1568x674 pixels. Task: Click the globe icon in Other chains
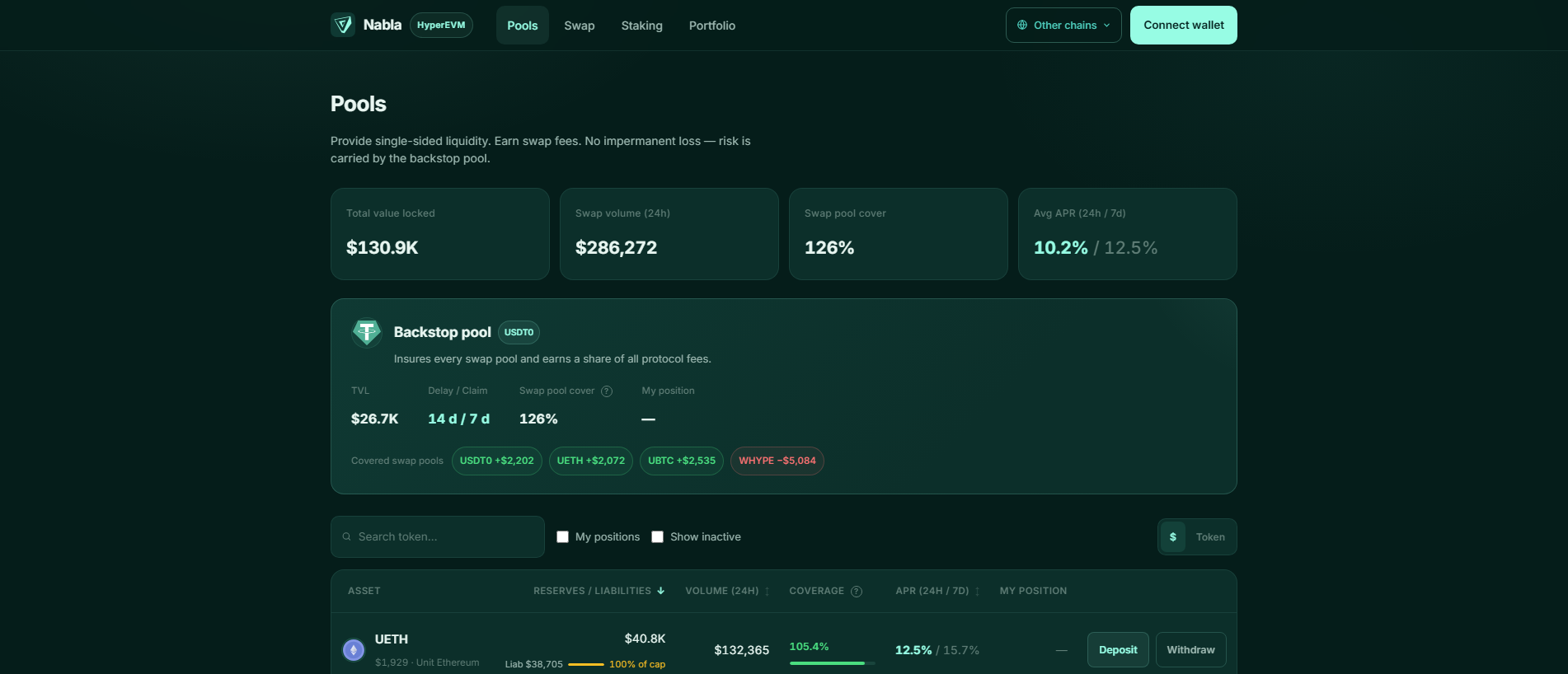click(1022, 26)
